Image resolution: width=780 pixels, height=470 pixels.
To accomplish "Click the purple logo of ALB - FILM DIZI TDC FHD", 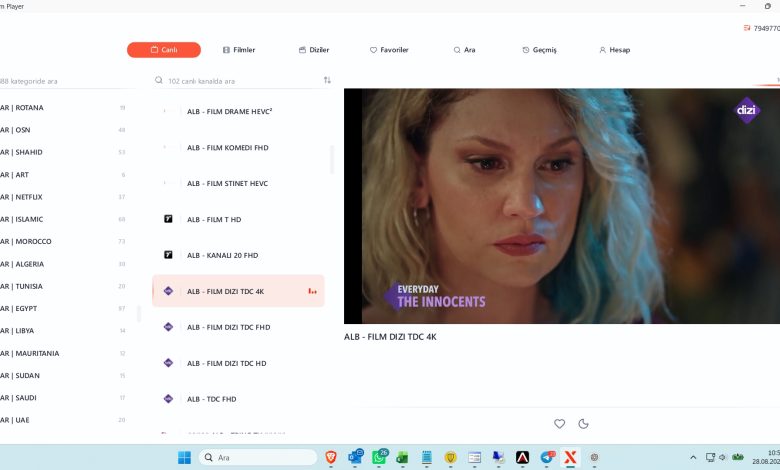I will (168, 327).
